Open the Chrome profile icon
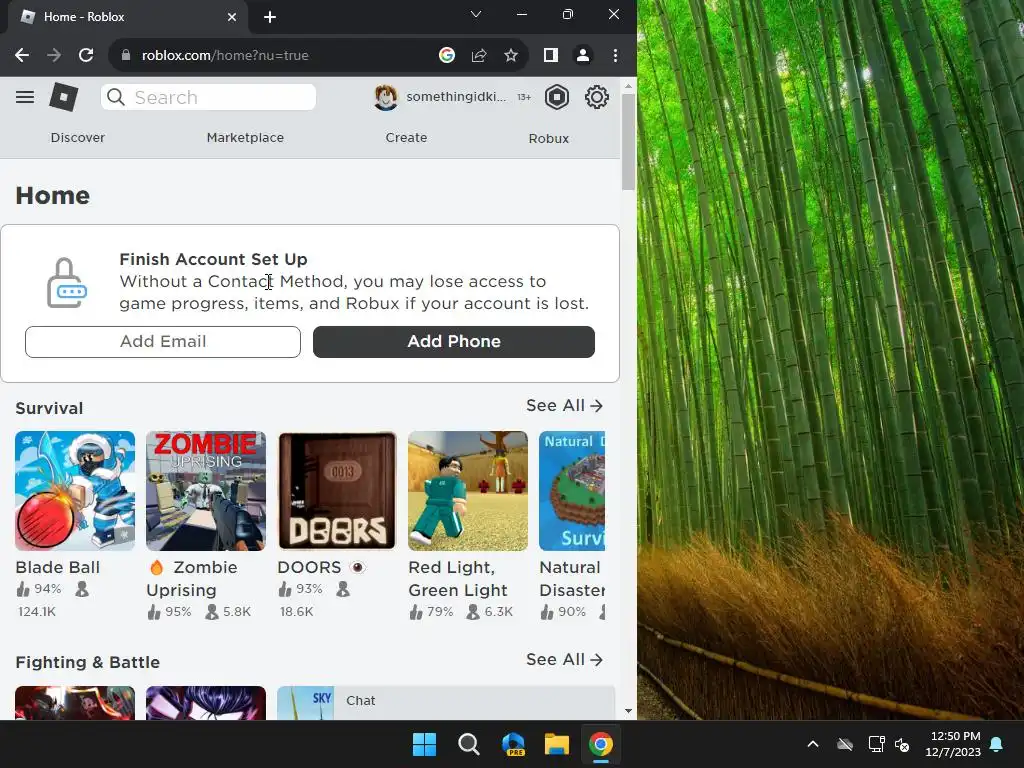Image resolution: width=1024 pixels, height=768 pixels. (583, 56)
